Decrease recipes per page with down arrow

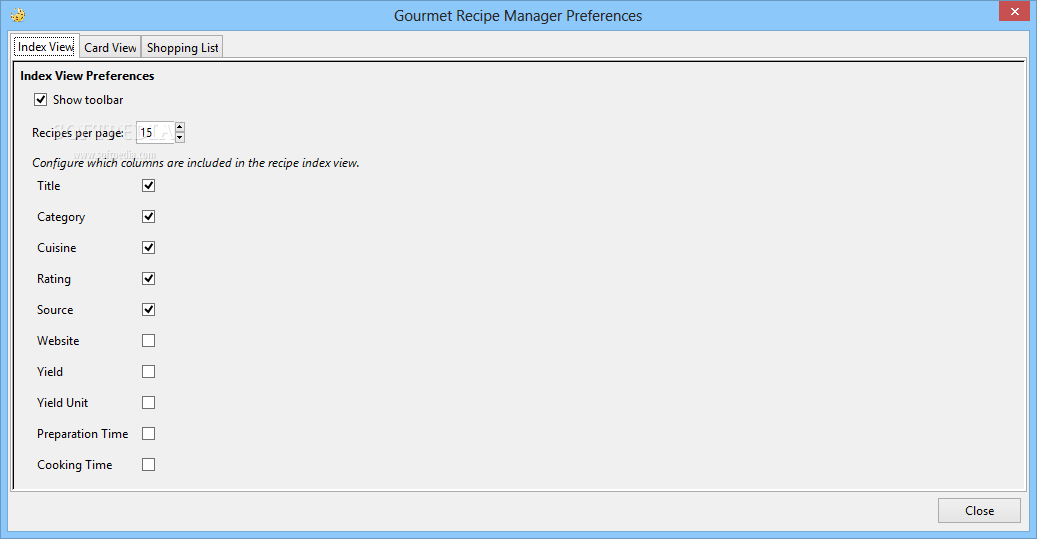click(180, 138)
